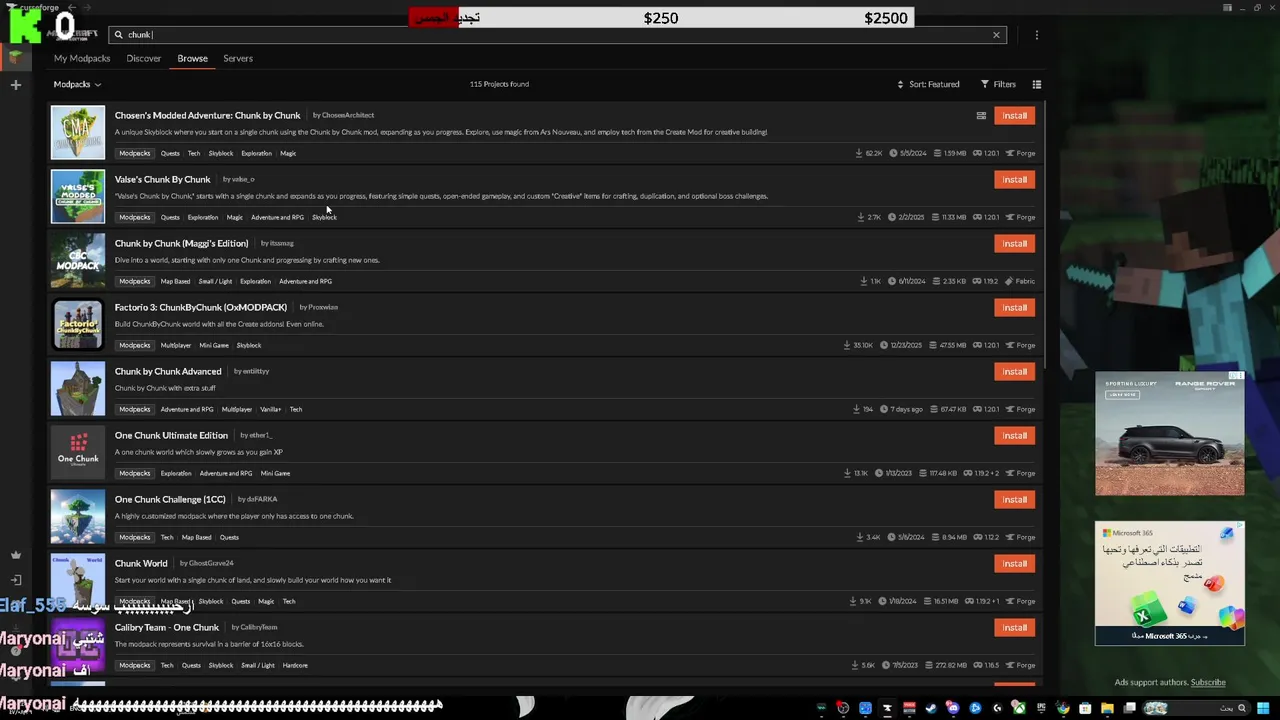Image resolution: width=1280 pixels, height=720 pixels.
Task: Click Magic tag on Chosen's Modded Adventure
Action: 288,153
